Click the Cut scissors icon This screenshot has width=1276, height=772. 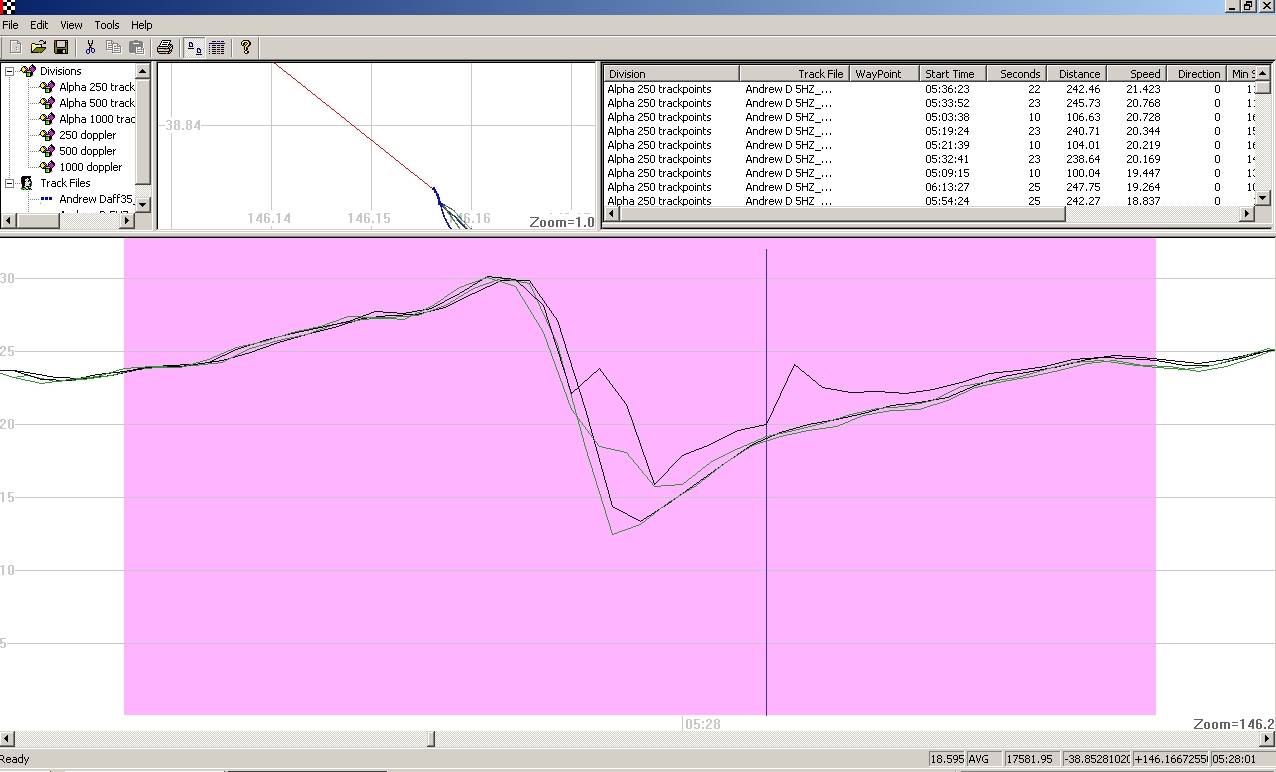90,47
